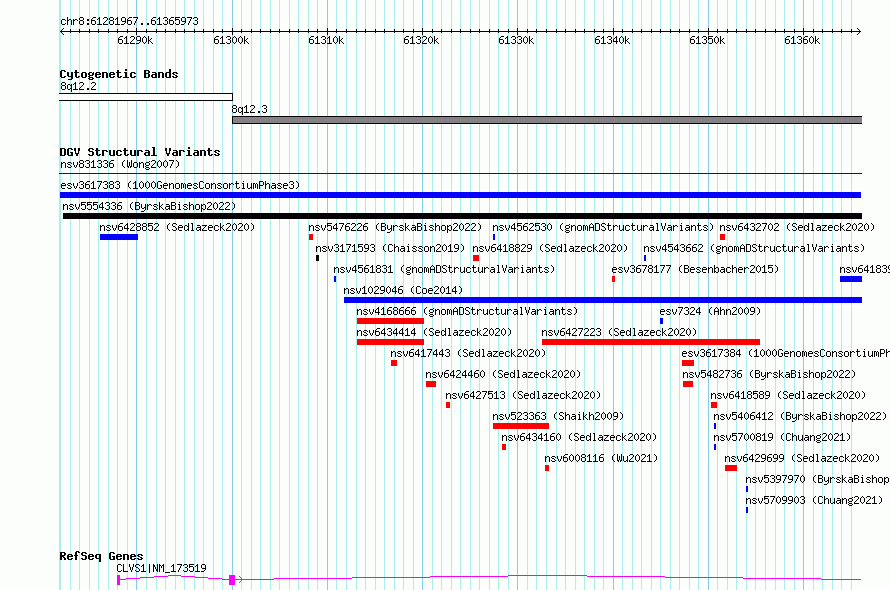Select nsv5700819 (Chuang2021) label
The height and width of the screenshot is (590, 890).
click(783, 437)
